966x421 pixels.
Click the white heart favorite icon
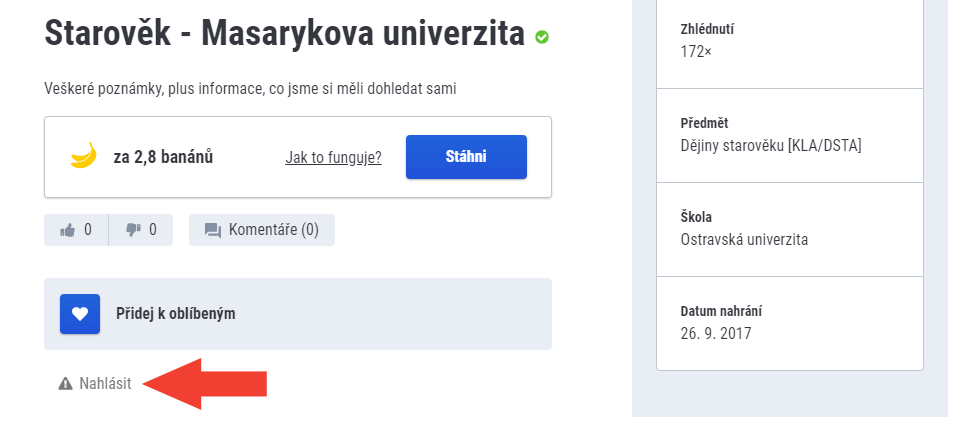coord(80,313)
